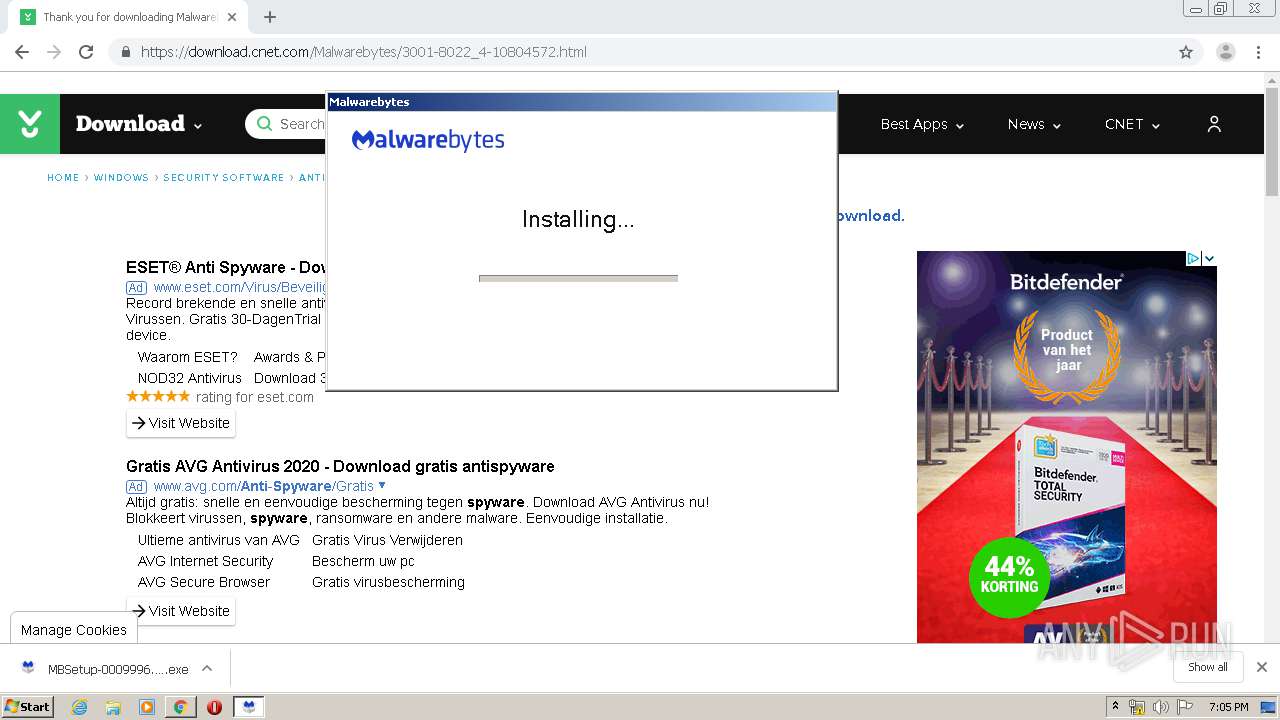Expand Best Apps menu

tap(922, 124)
